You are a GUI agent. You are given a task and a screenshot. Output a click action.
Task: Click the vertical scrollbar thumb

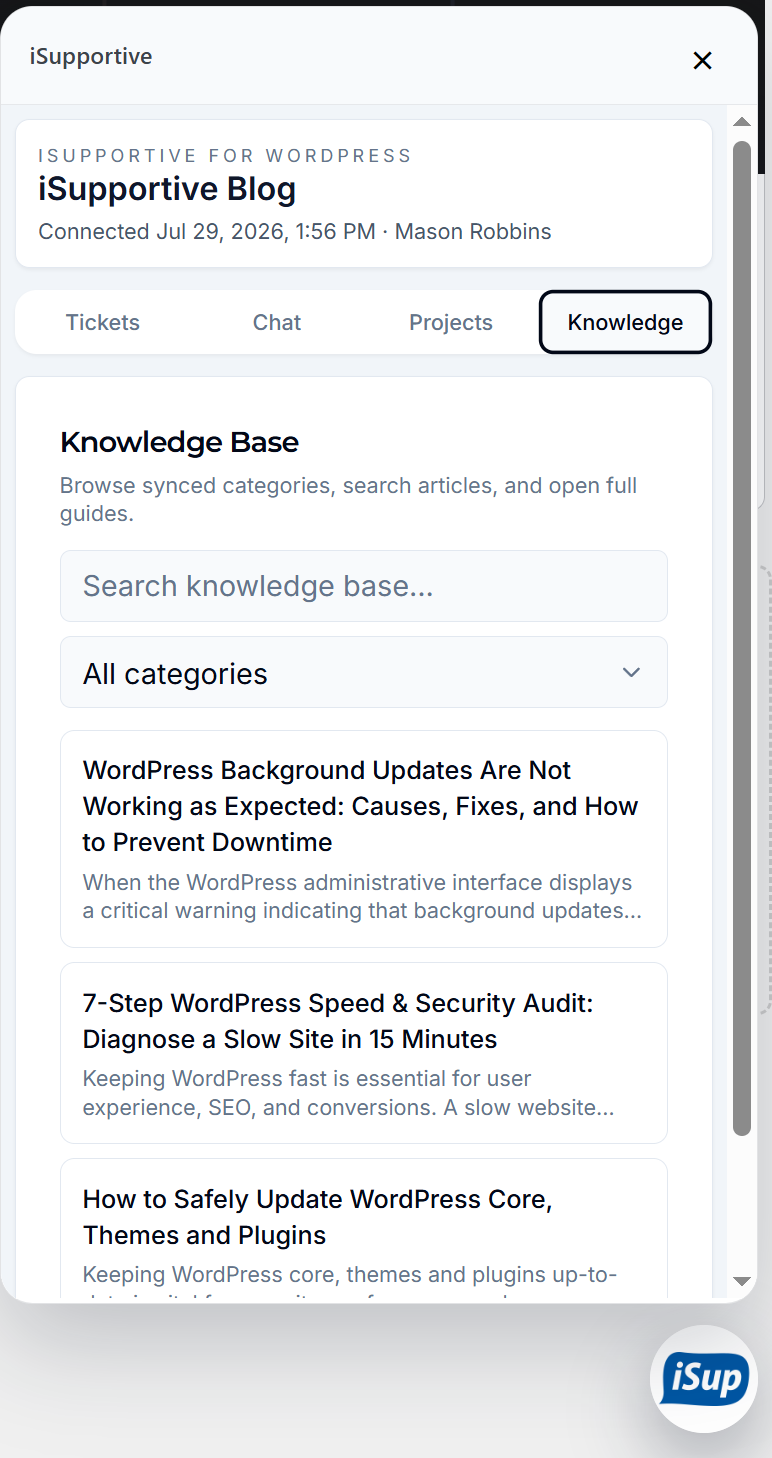(x=742, y=638)
